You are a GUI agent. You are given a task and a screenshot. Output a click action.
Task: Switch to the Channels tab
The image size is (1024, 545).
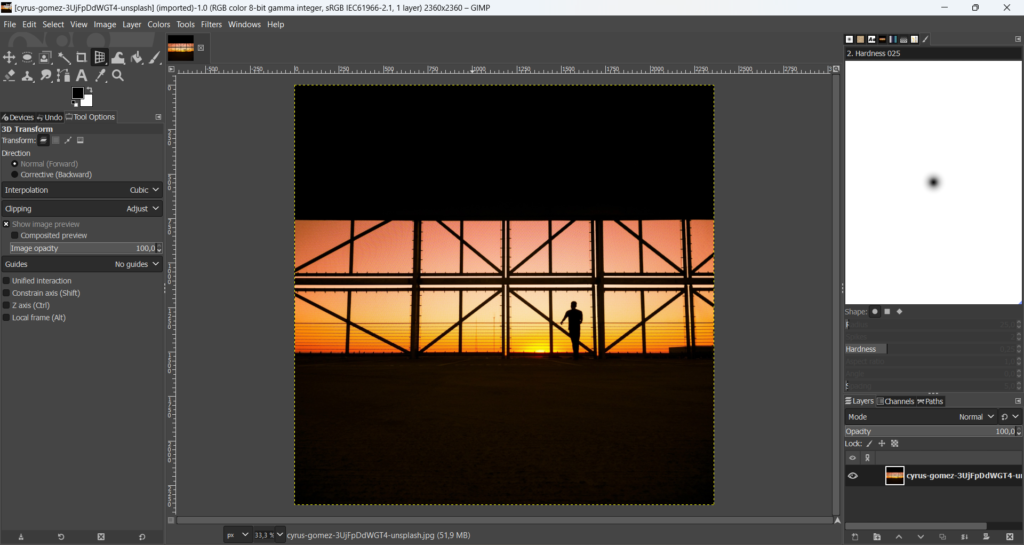895,401
